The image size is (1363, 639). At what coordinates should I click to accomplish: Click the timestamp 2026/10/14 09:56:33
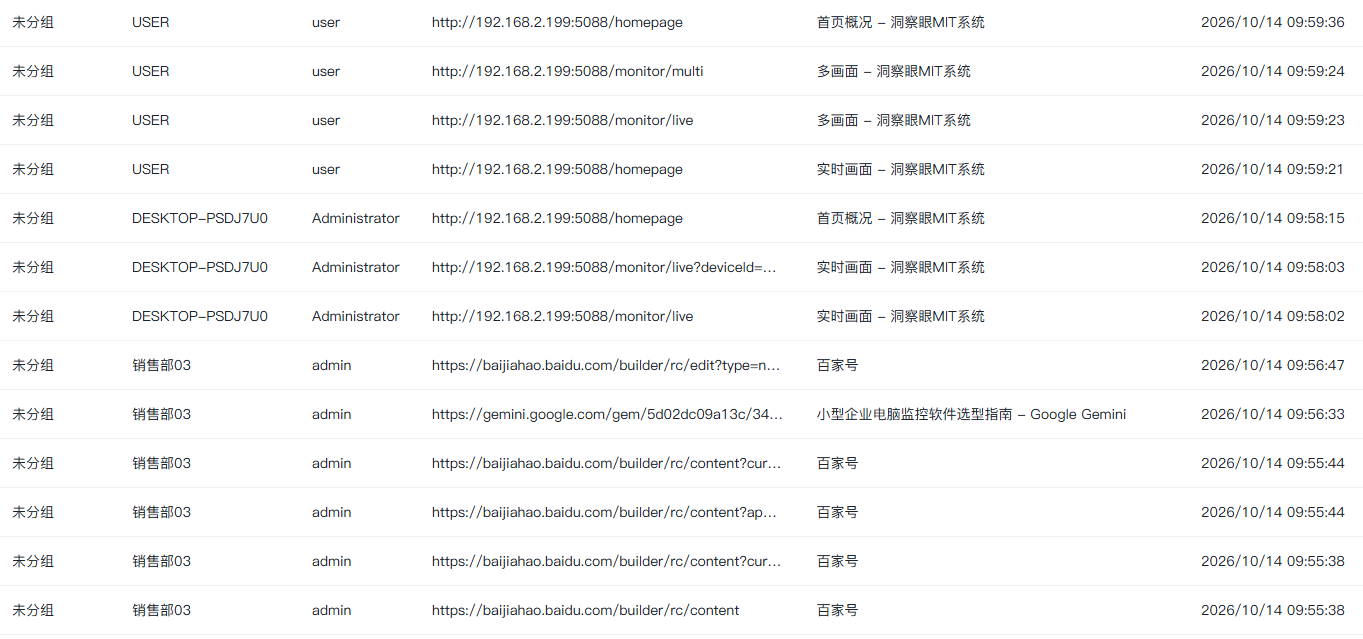pos(1272,414)
